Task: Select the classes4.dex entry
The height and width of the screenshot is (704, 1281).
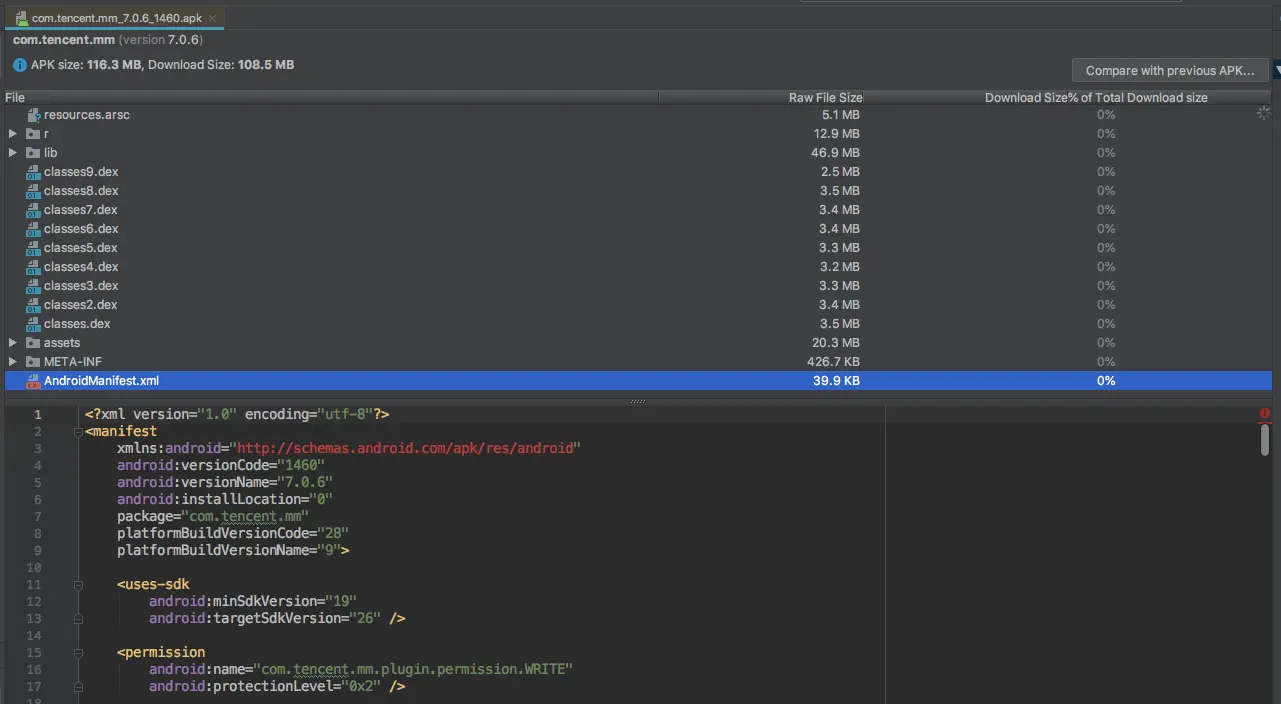Action: (x=81, y=267)
